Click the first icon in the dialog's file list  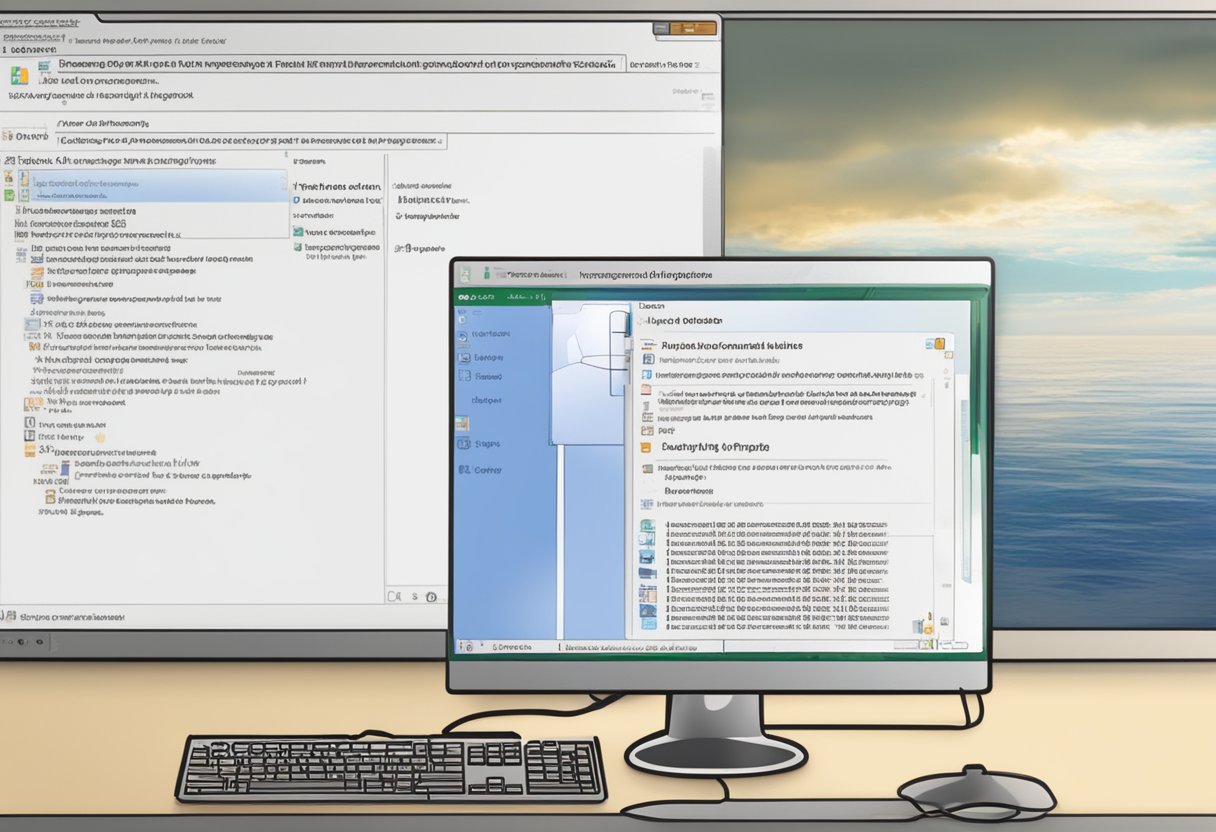tap(647, 525)
